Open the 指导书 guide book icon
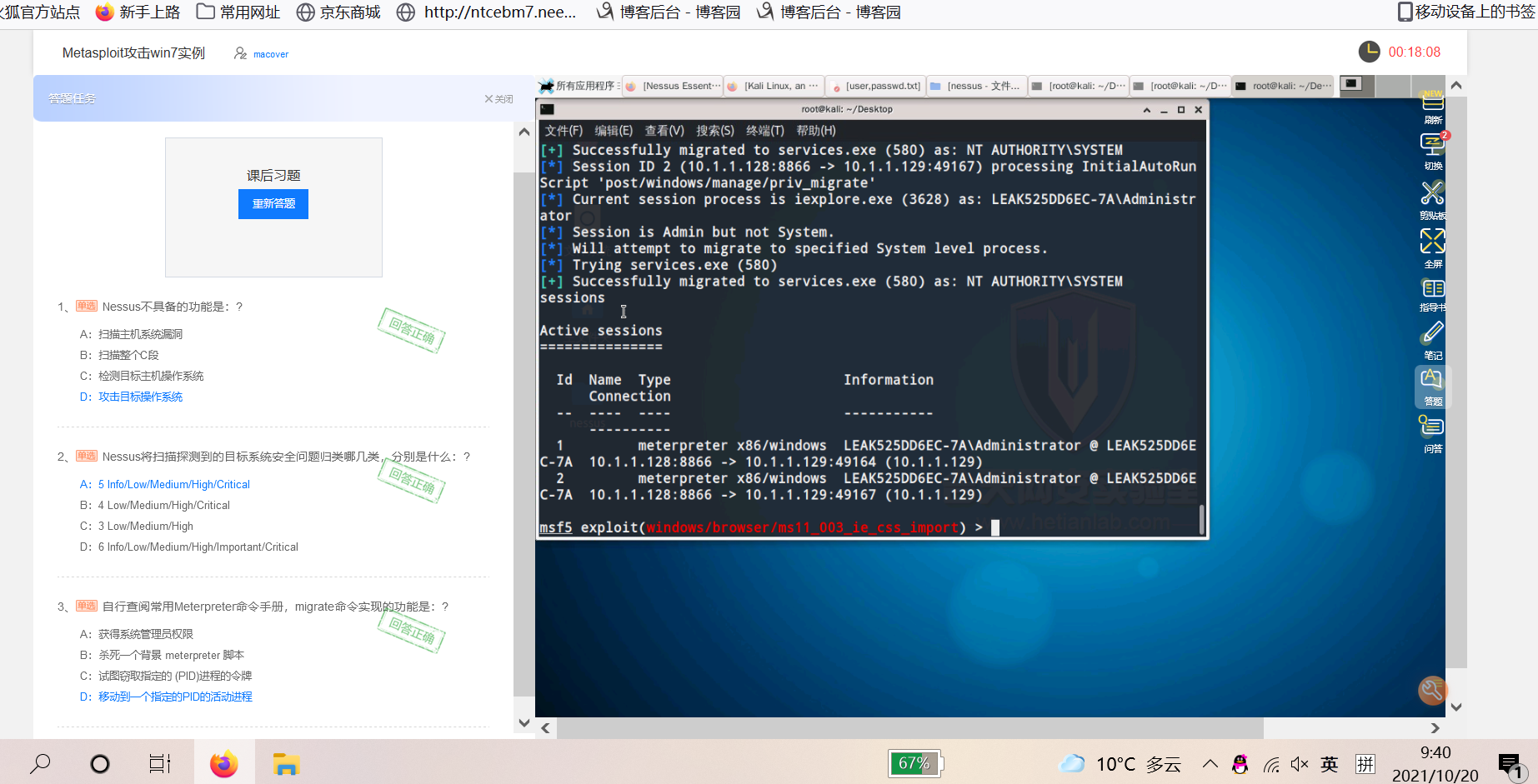Screen dimensions: 1538x784 pyautogui.click(x=1433, y=288)
